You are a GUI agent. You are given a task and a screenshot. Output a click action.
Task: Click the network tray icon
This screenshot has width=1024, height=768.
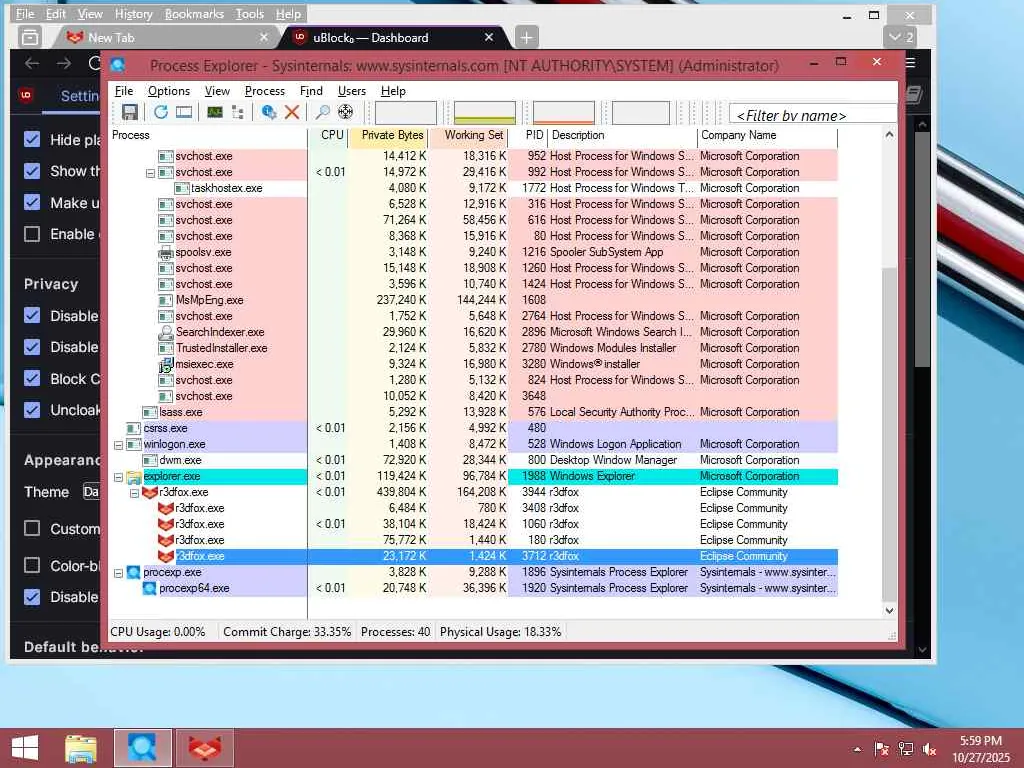pyautogui.click(x=906, y=749)
